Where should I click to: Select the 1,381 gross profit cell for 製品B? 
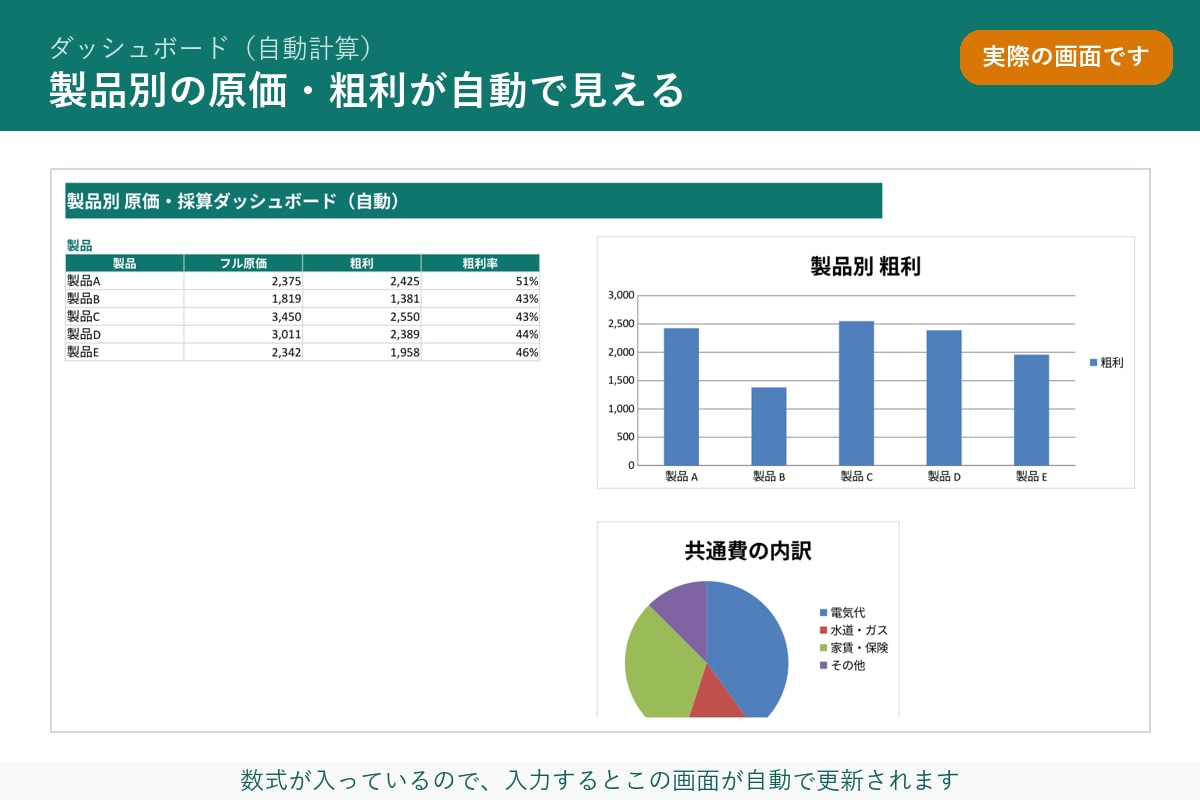tap(362, 298)
